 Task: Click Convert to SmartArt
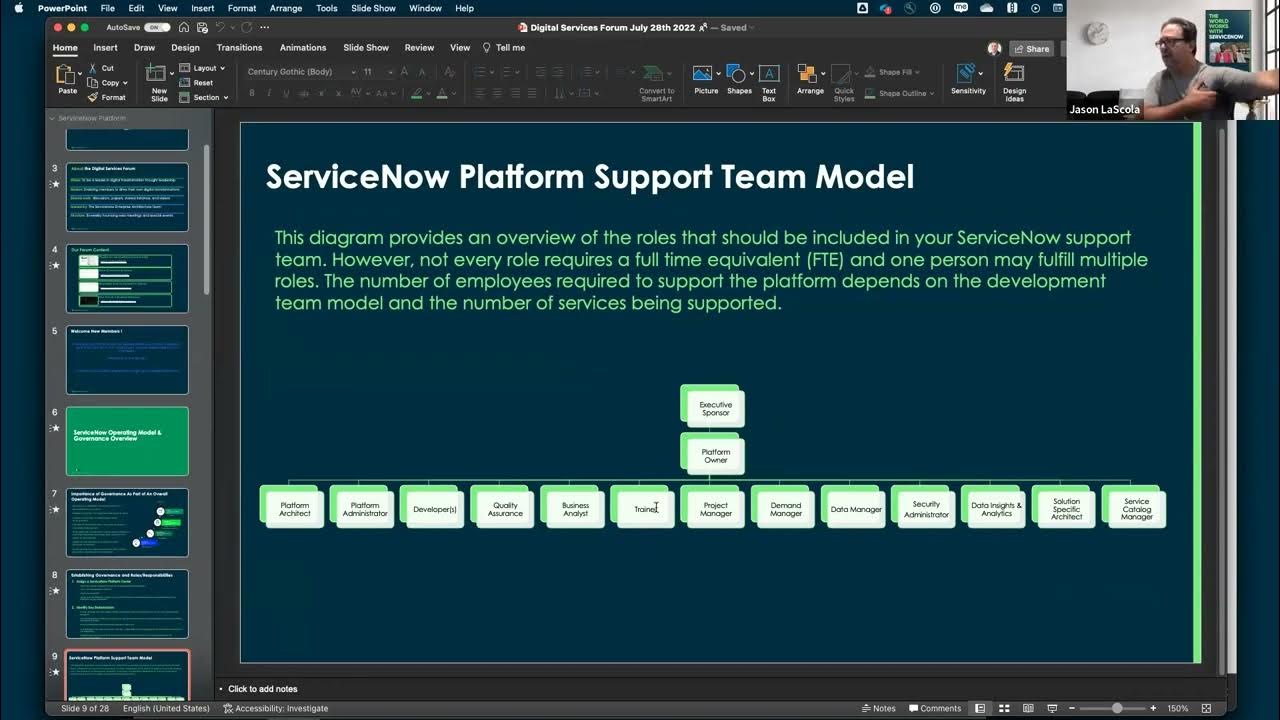coord(657,83)
